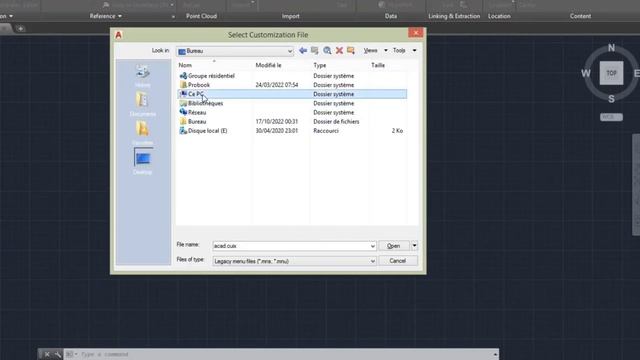Click the Open button
The height and width of the screenshot is (360, 640).
(x=393, y=246)
